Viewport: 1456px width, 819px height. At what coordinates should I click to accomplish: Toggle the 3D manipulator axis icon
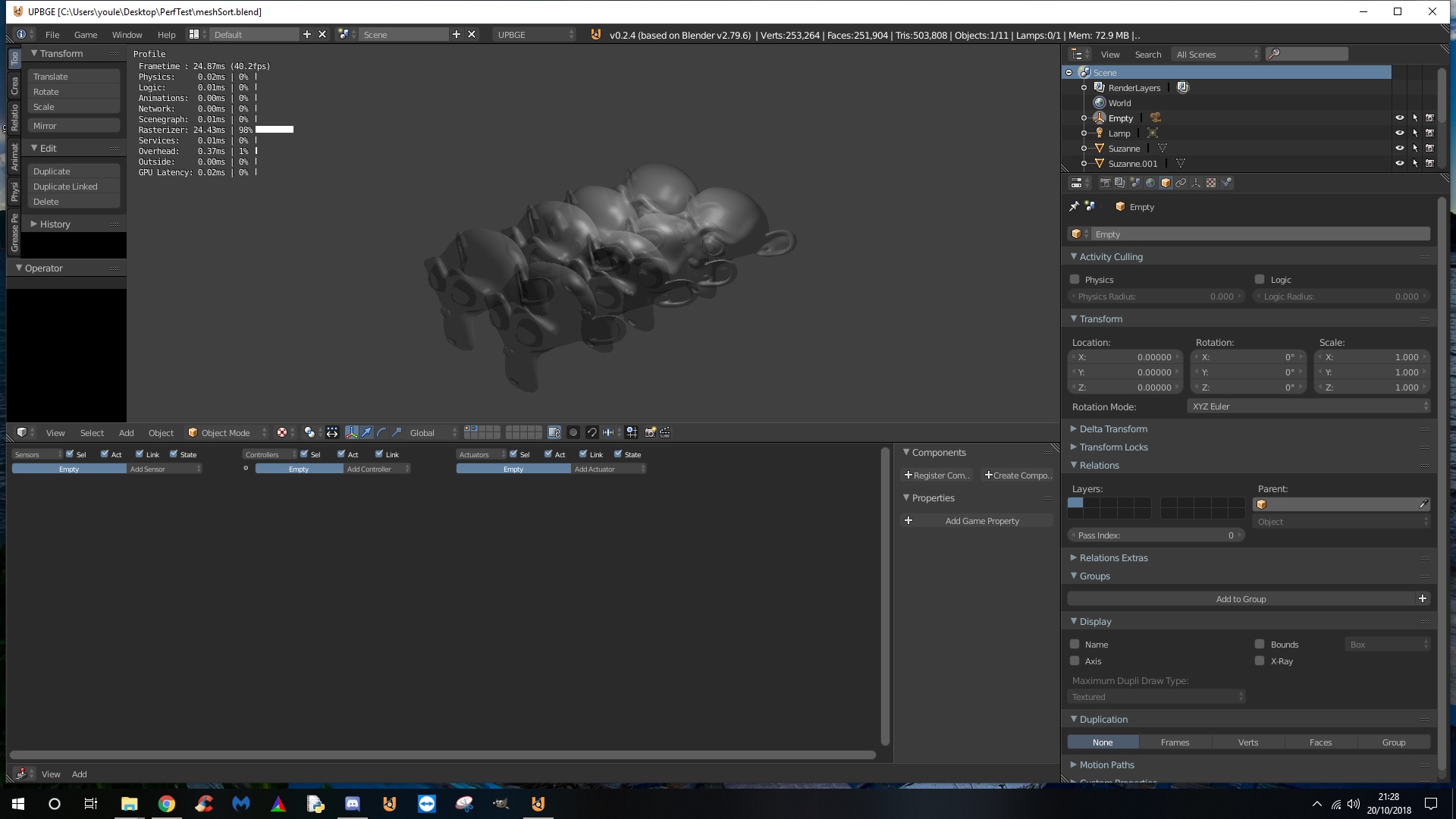(352, 432)
